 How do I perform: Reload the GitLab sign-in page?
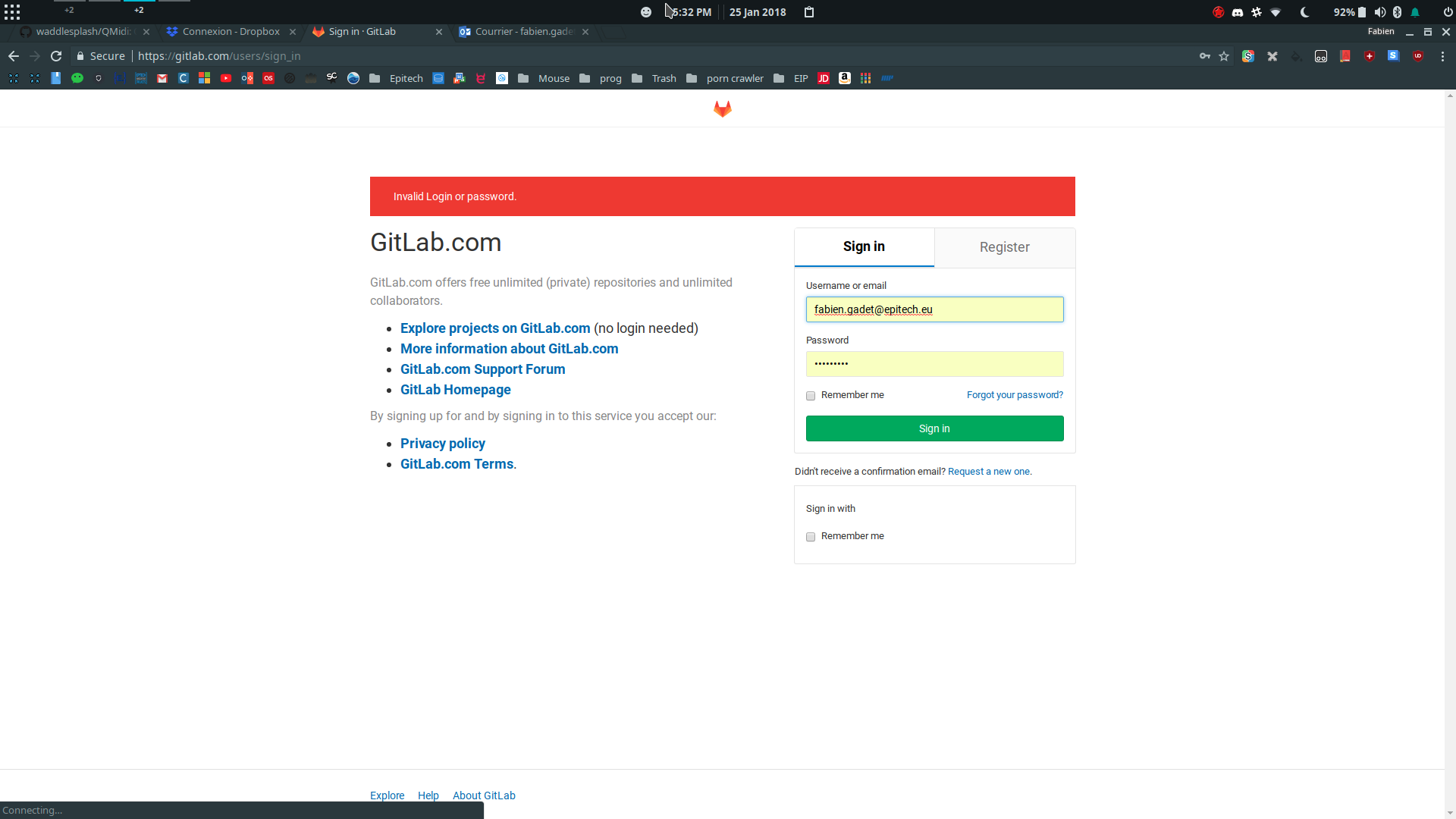tap(56, 56)
